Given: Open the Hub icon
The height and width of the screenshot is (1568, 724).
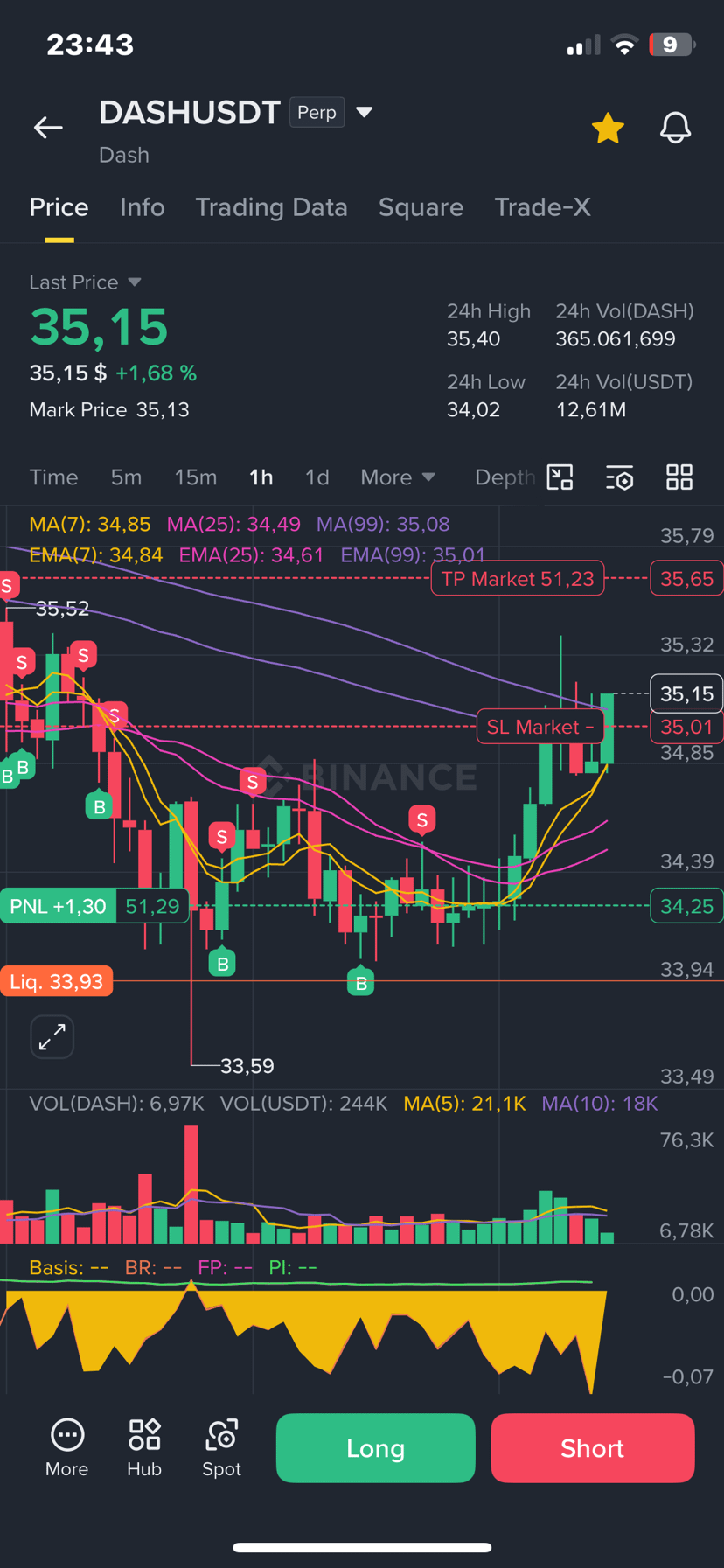Looking at the screenshot, I should pyautogui.click(x=144, y=1448).
